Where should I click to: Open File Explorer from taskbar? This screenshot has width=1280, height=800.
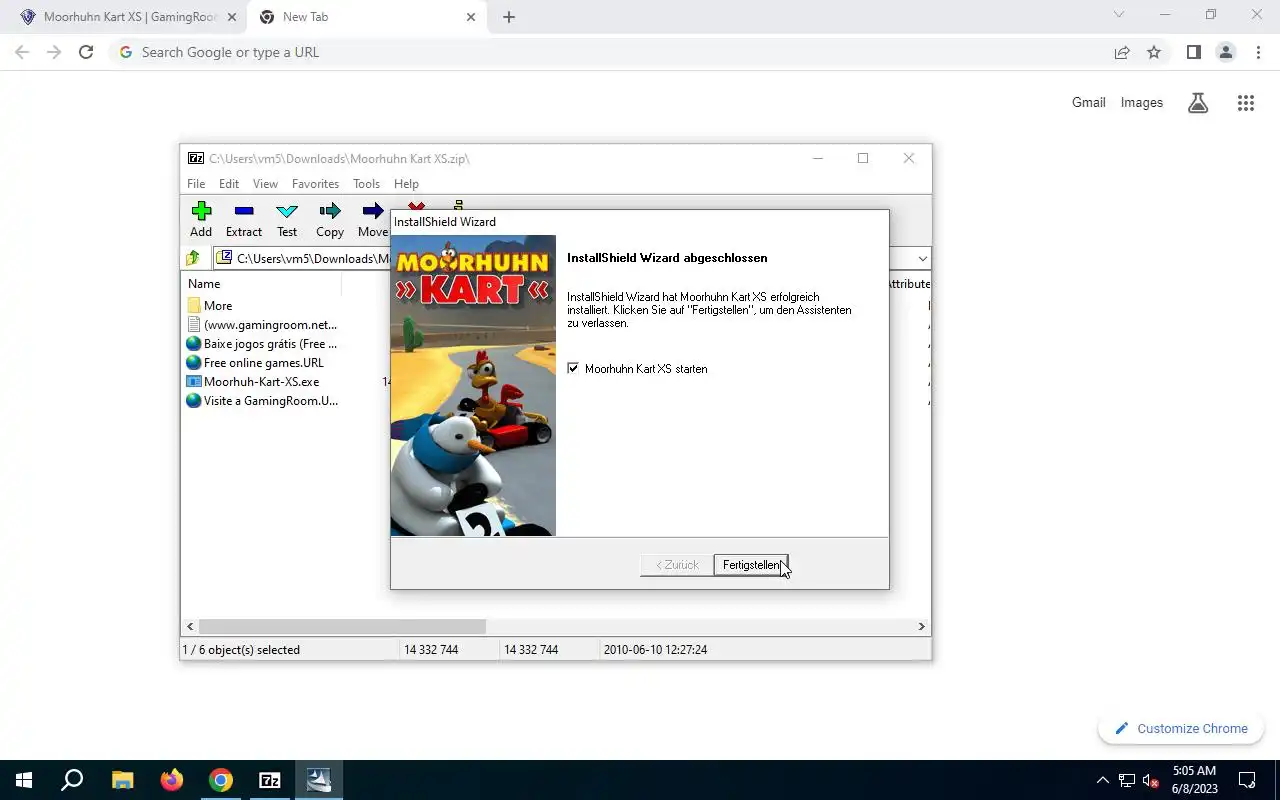coord(122,780)
